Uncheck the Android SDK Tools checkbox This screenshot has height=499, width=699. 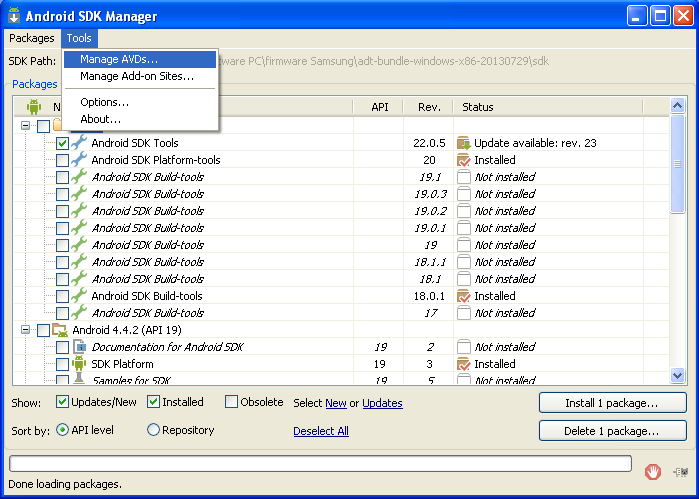click(x=62, y=143)
